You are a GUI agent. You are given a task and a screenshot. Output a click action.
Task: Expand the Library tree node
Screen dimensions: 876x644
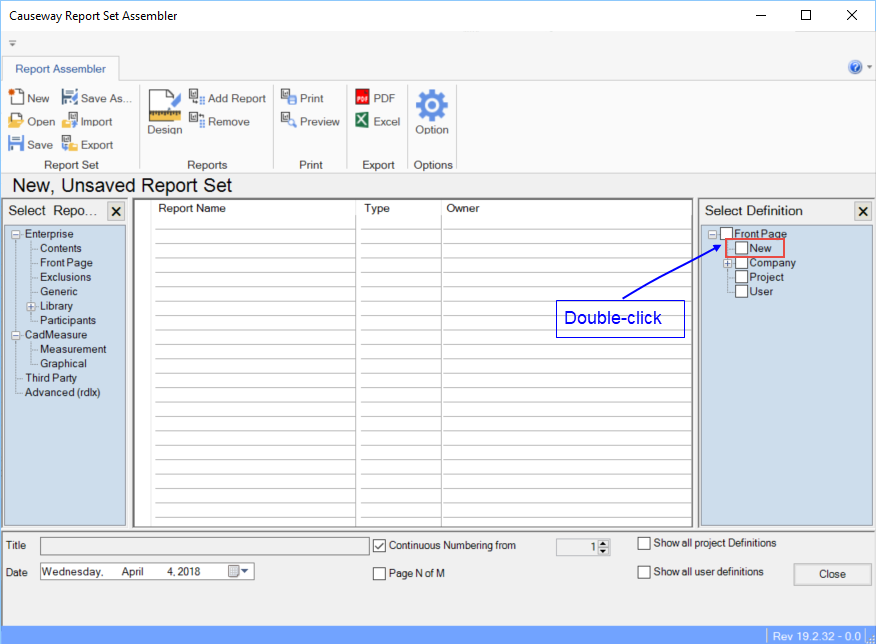(31, 306)
